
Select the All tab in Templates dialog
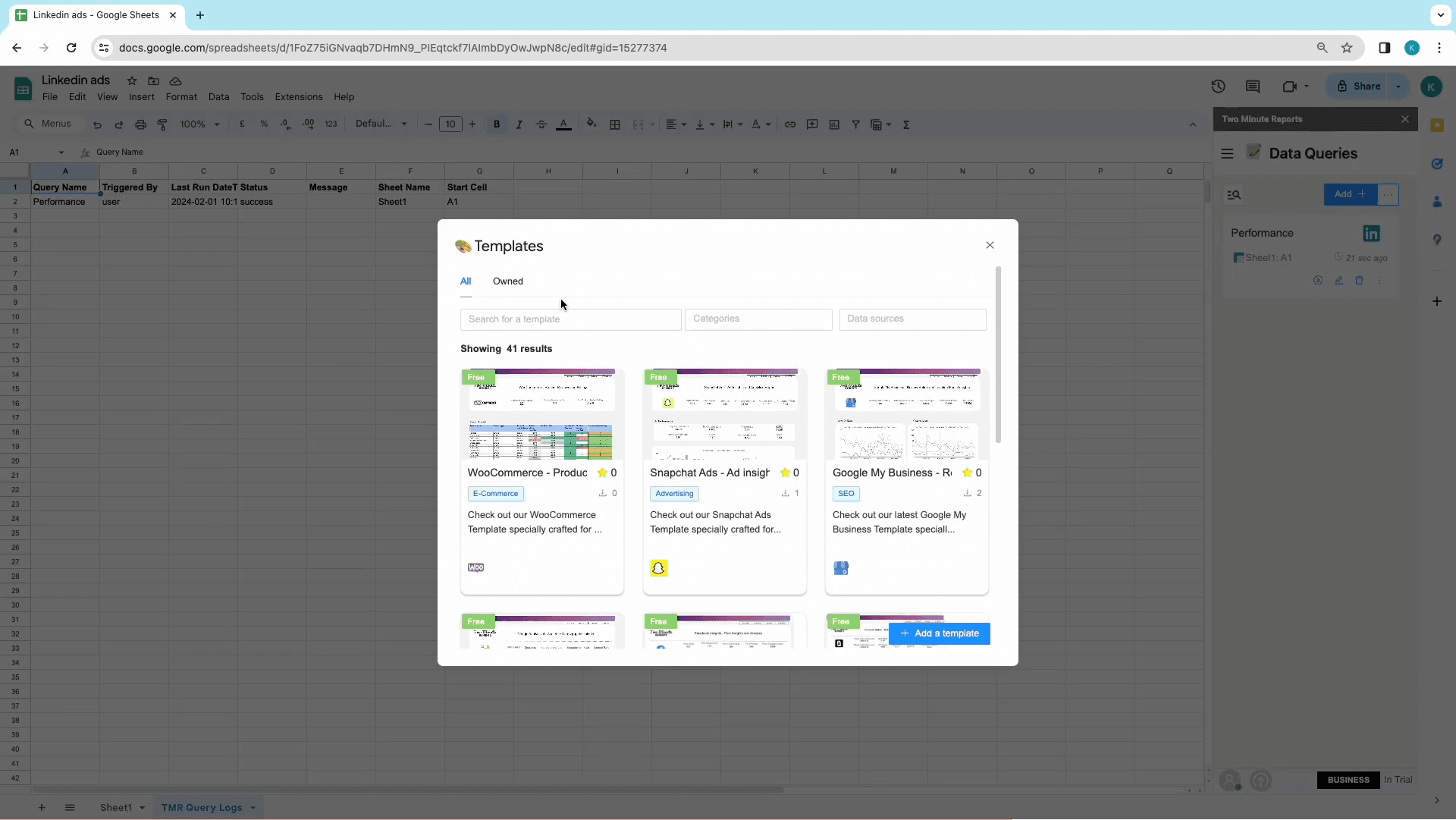(465, 281)
